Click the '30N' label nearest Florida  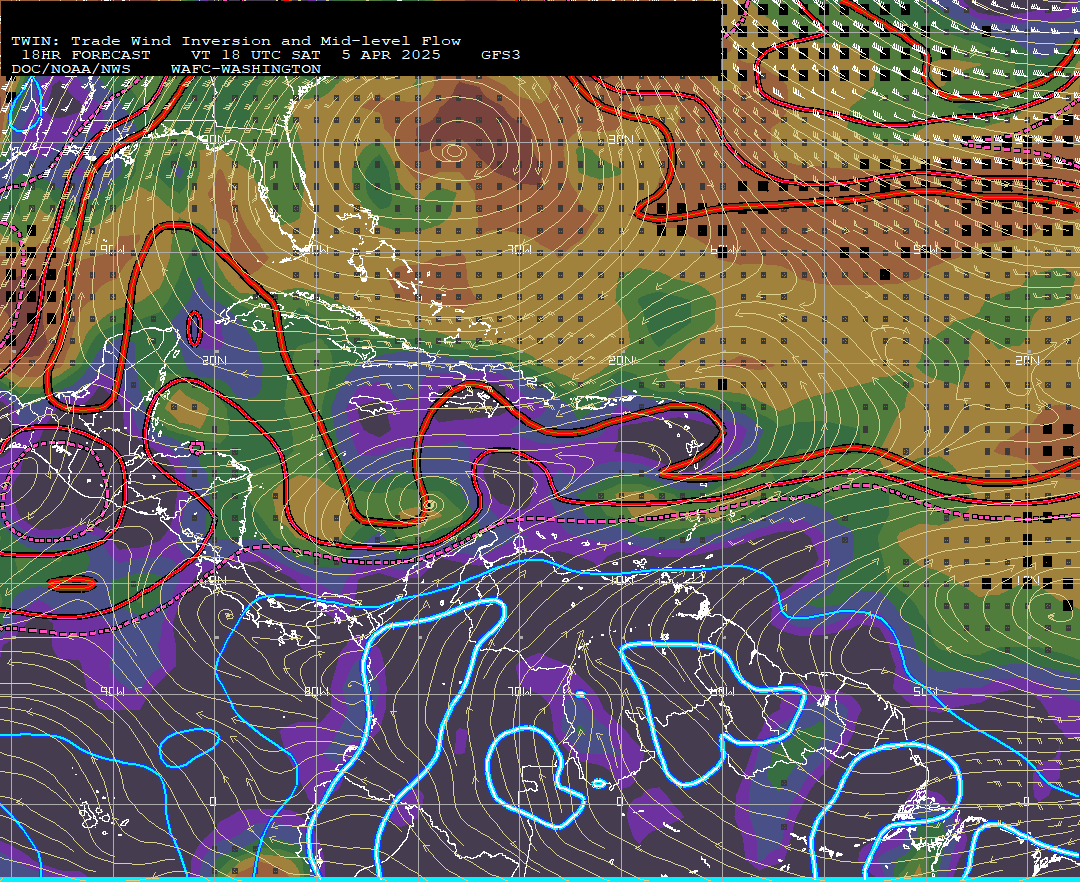coord(213,140)
